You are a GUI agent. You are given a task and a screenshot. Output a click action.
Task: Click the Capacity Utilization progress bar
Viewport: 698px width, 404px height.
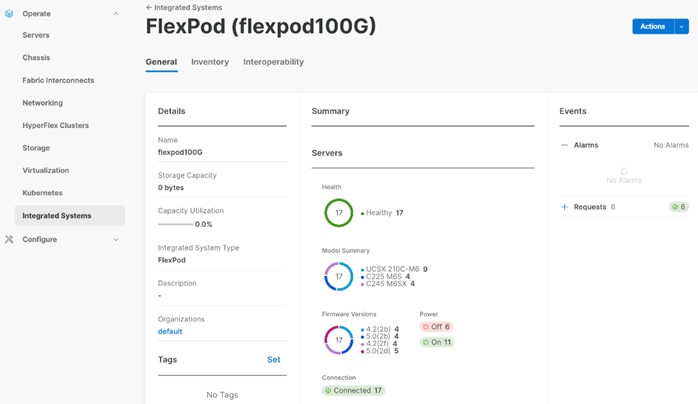(175, 224)
